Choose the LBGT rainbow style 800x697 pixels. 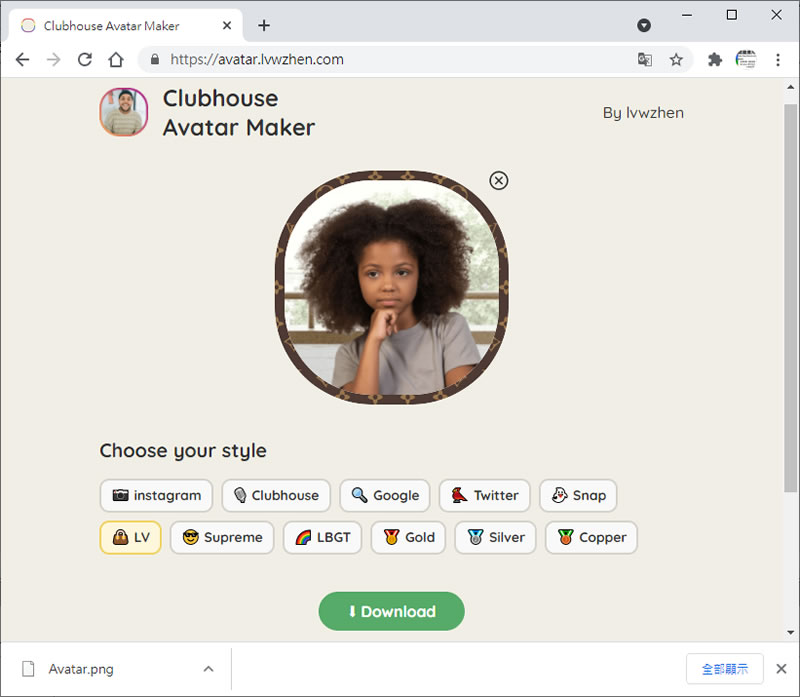click(322, 537)
